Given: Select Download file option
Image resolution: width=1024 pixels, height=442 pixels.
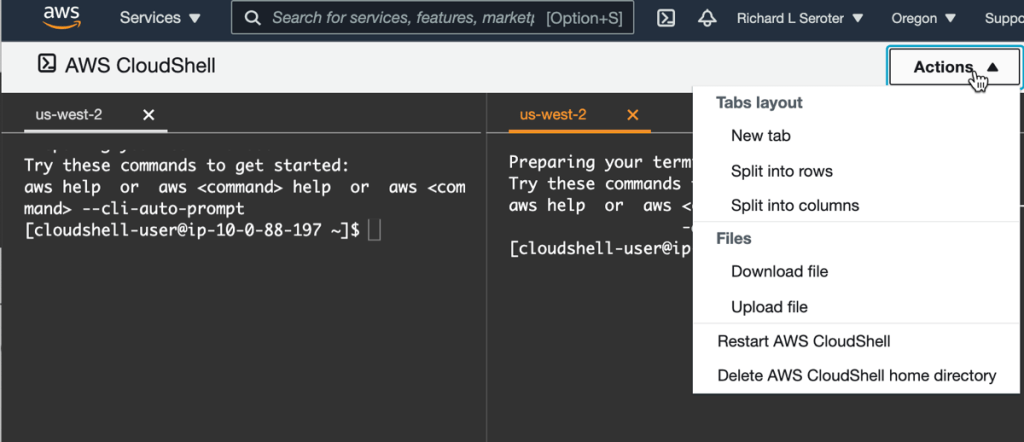Looking at the screenshot, I should (779, 272).
